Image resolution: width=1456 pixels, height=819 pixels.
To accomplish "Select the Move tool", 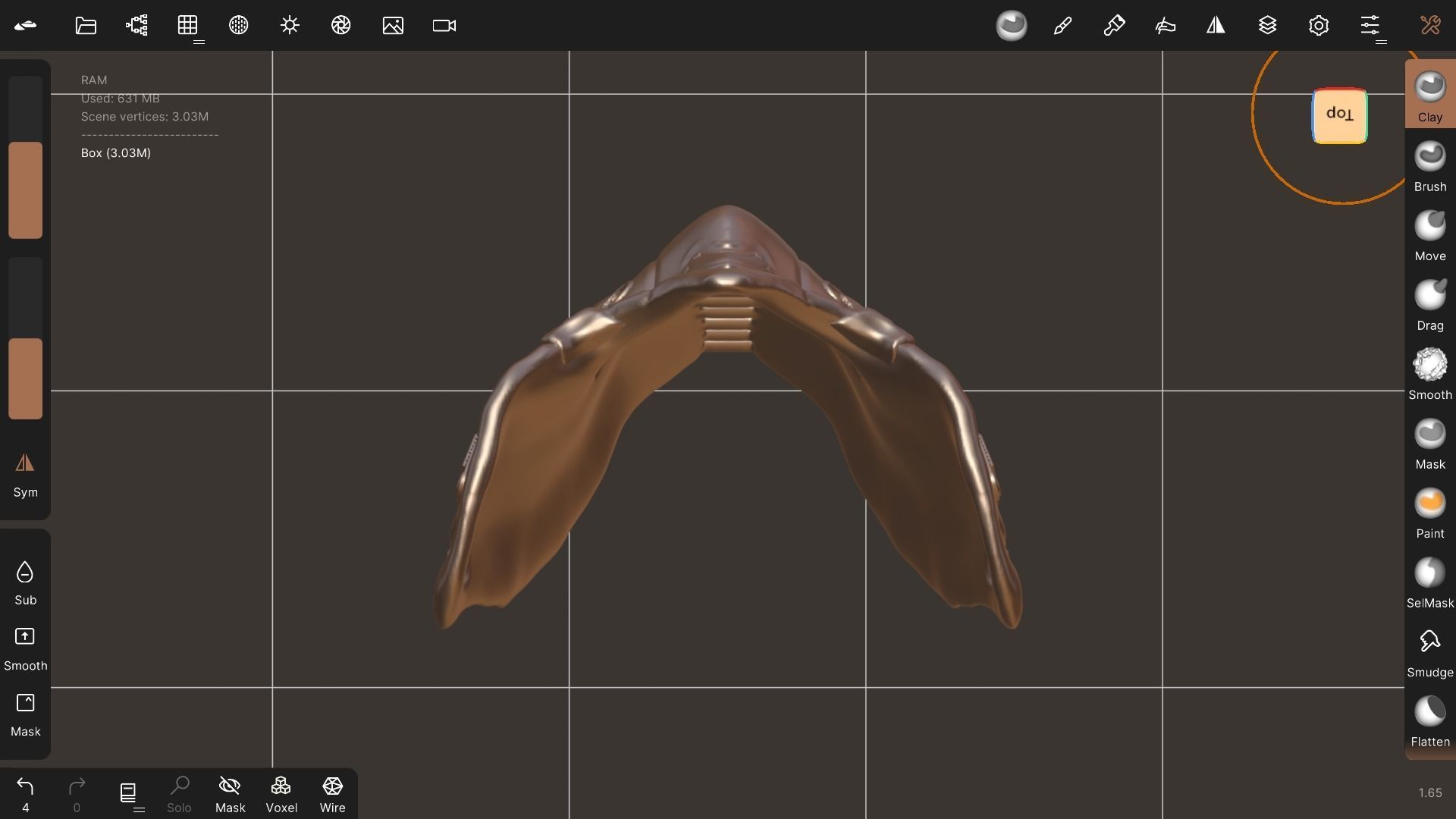I will (1430, 236).
